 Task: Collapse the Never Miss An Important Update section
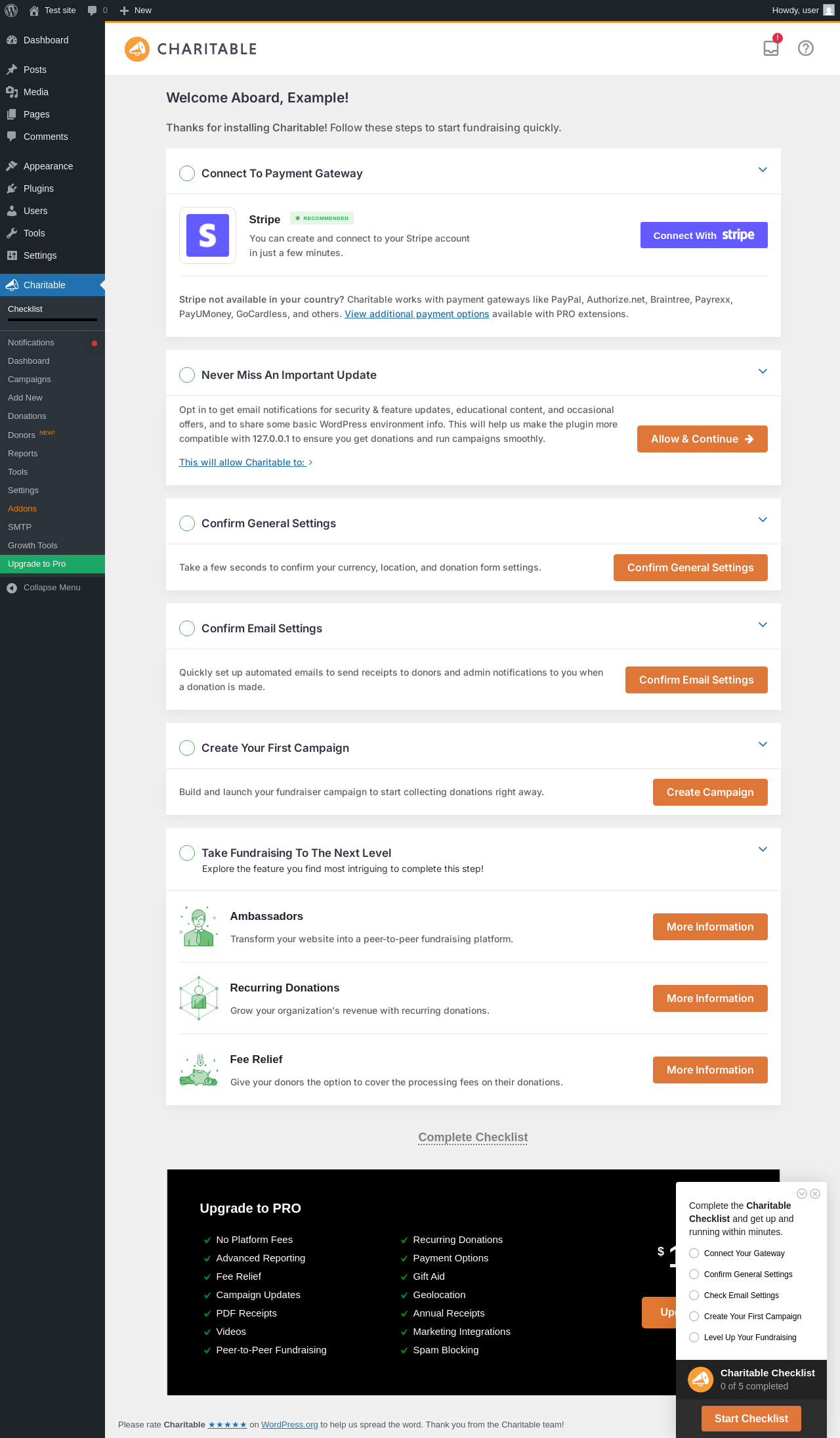pos(763,371)
